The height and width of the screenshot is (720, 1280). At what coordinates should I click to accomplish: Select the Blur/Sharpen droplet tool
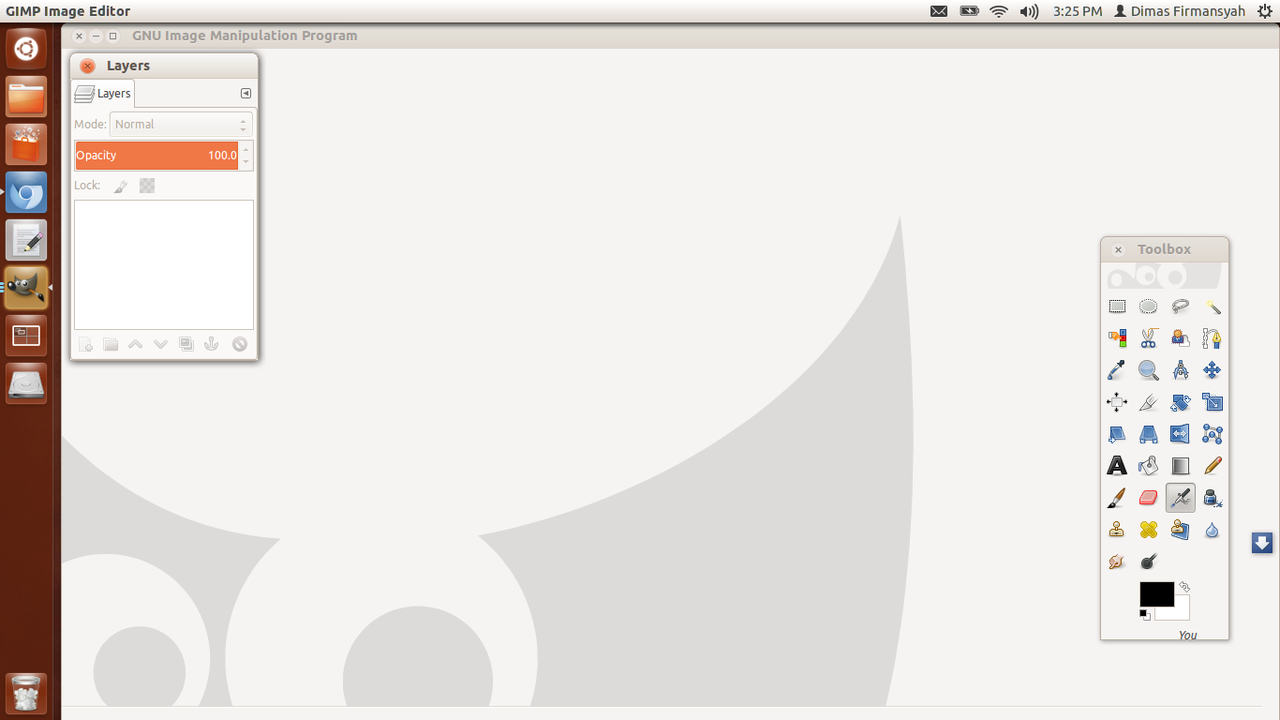pos(1212,530)
